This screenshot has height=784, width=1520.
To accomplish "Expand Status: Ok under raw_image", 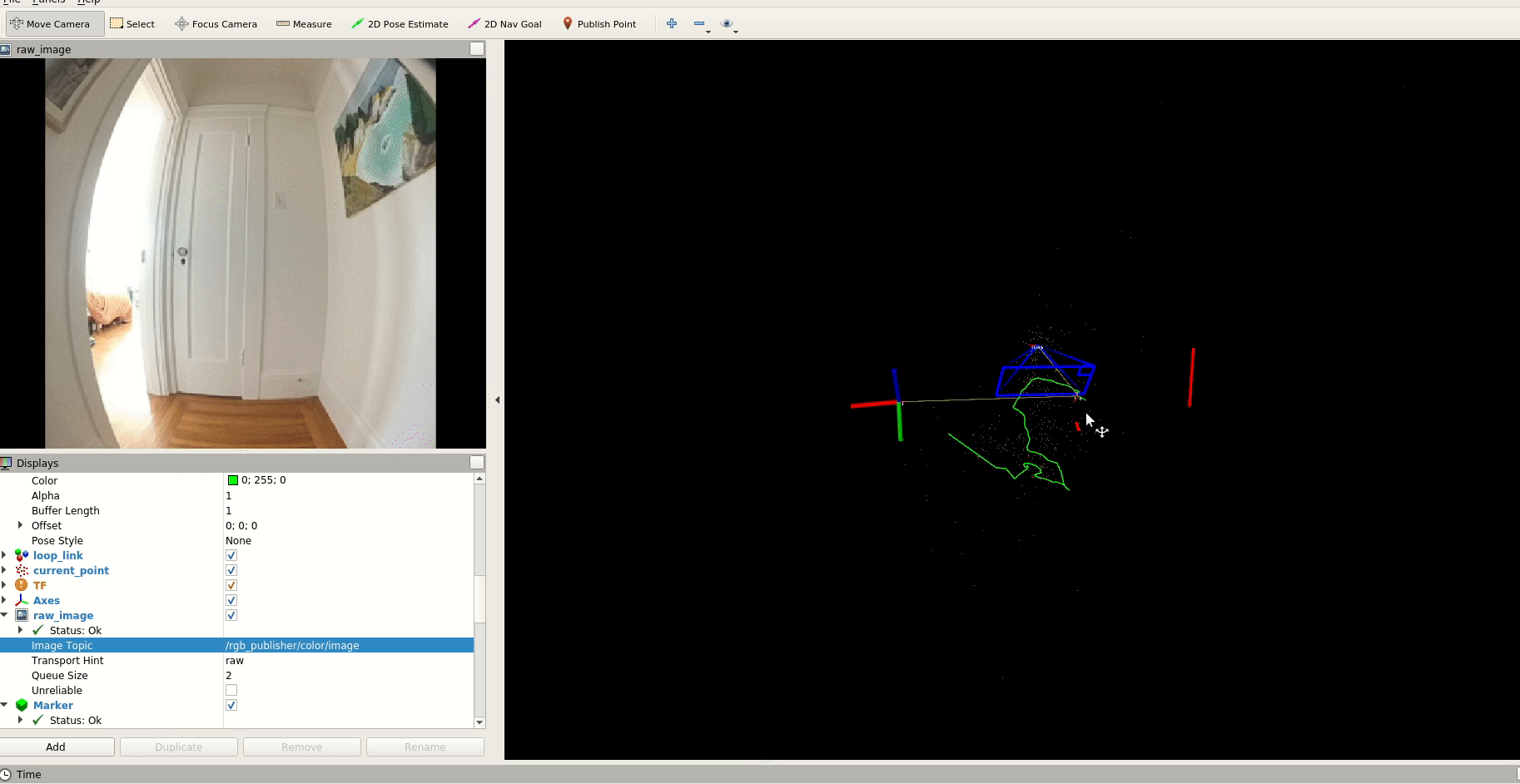I will point(20,630).
